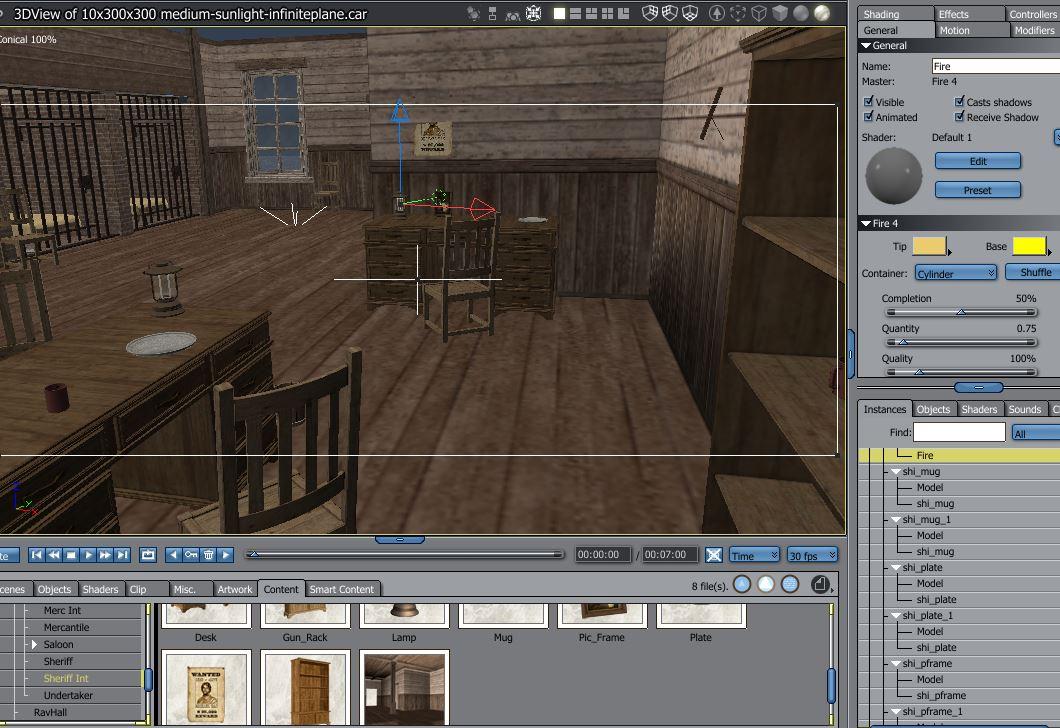
Task: Jump to the last frame
Action: click(122, 555)
